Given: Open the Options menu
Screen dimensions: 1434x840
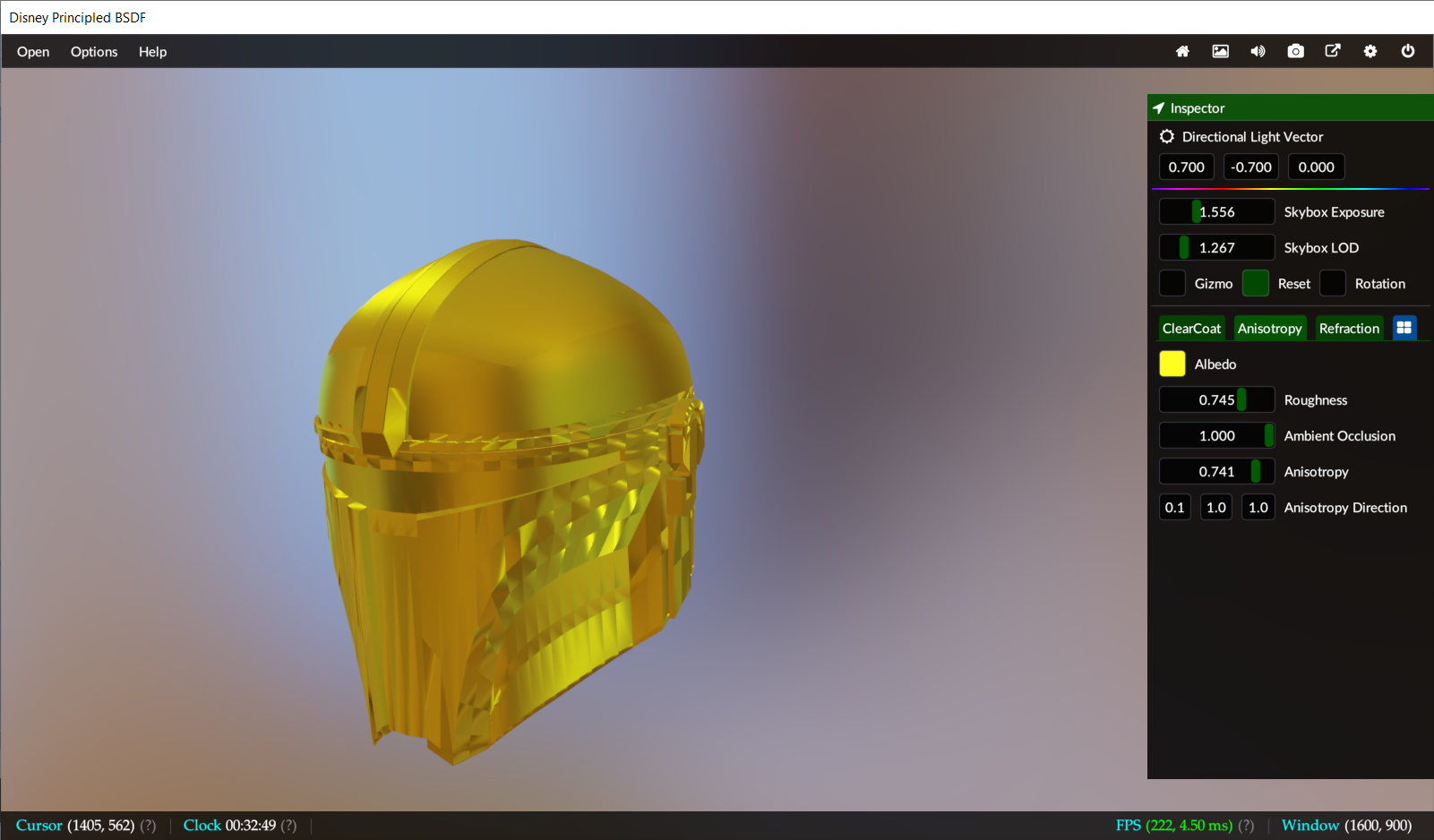Looking at the screenshot, I should coord(94,52).
